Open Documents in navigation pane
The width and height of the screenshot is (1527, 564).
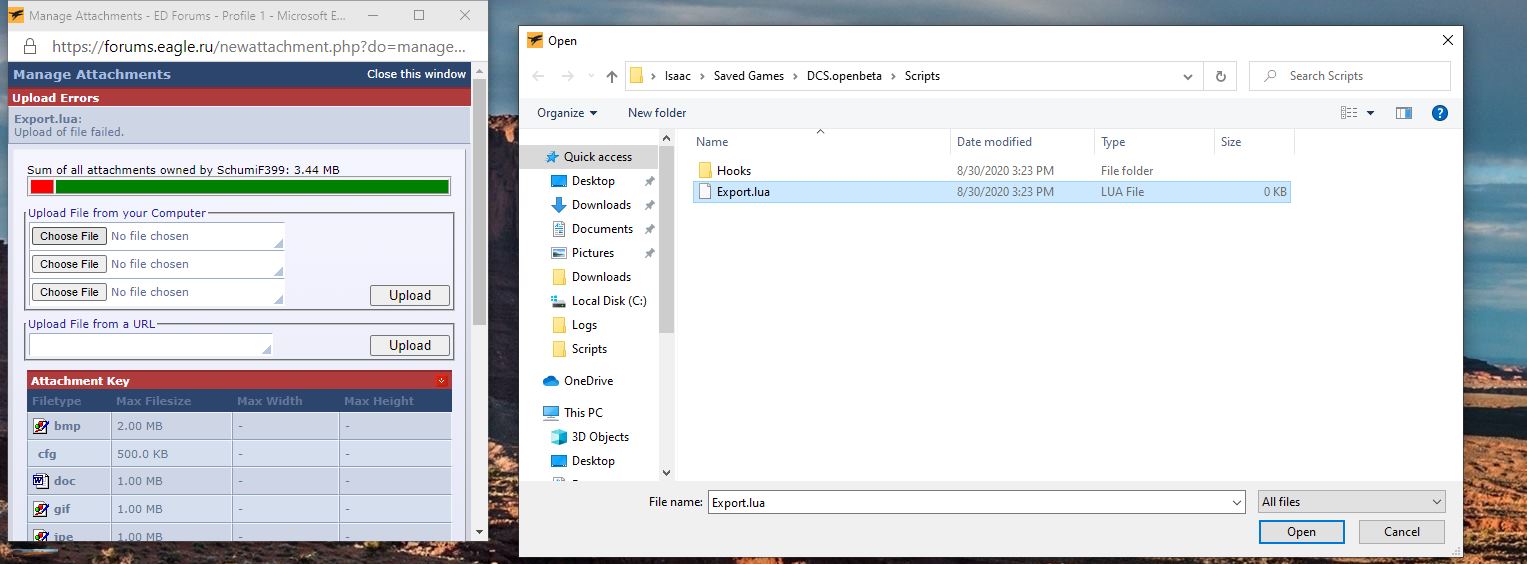point(602,229)
